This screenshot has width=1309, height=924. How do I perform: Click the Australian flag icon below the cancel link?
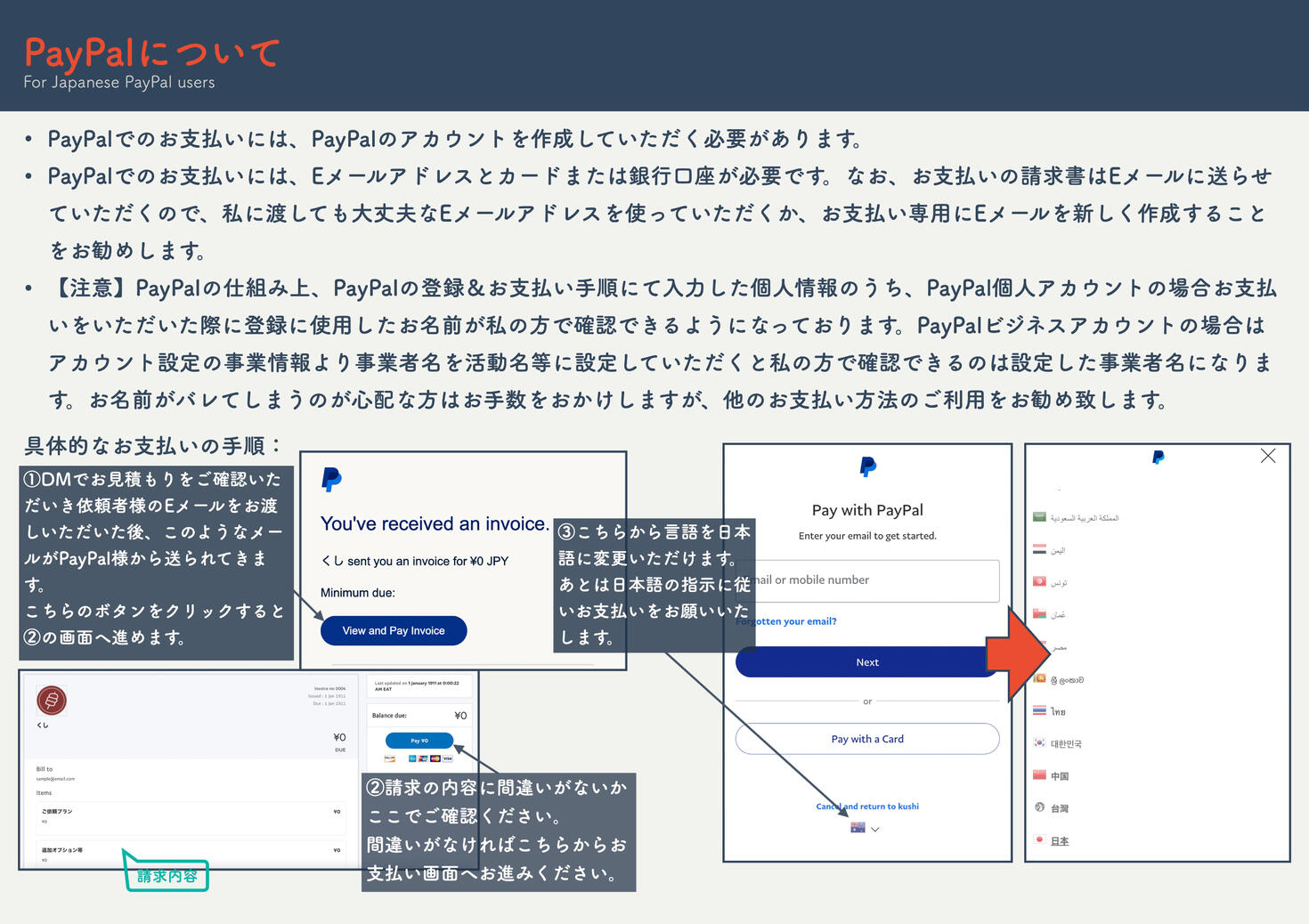858,828
